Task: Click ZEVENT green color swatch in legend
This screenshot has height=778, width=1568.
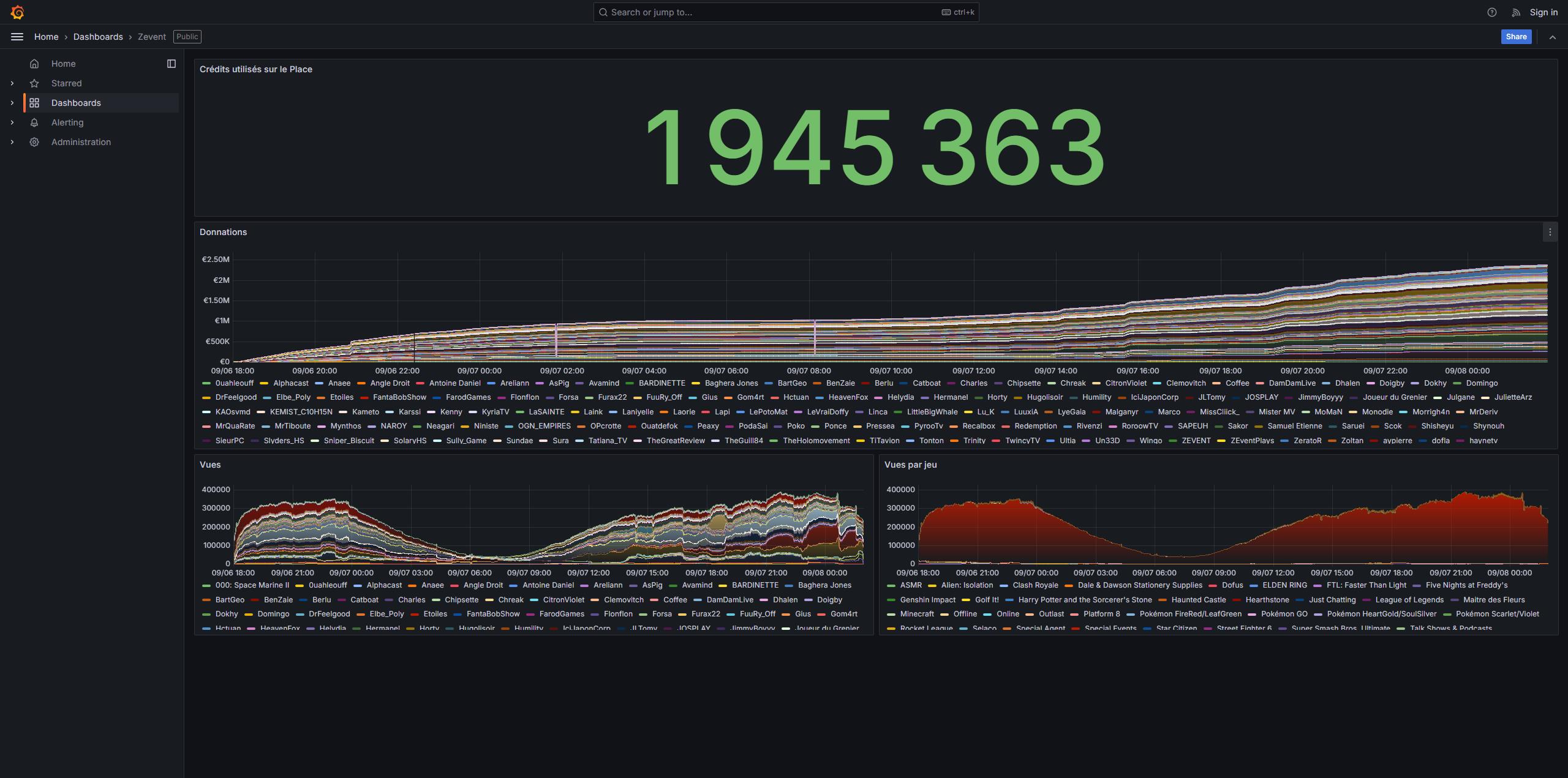Action: click(1173, 441)
